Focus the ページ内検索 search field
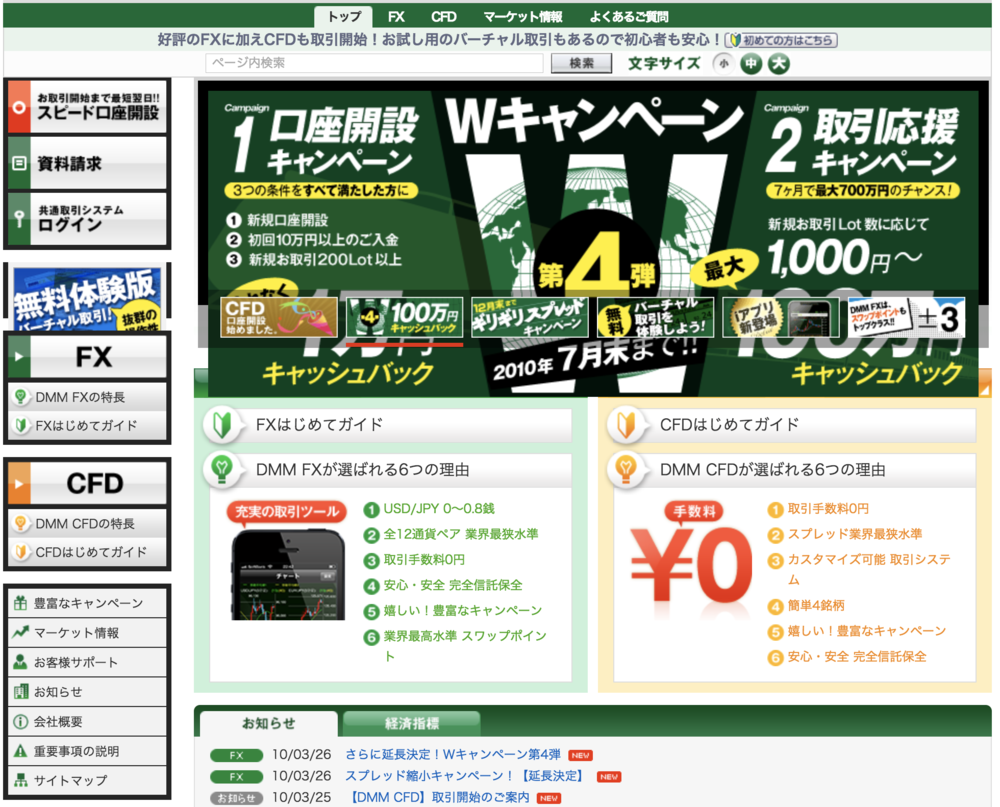This screenshot has height=807, width=1000. [374, 63]
